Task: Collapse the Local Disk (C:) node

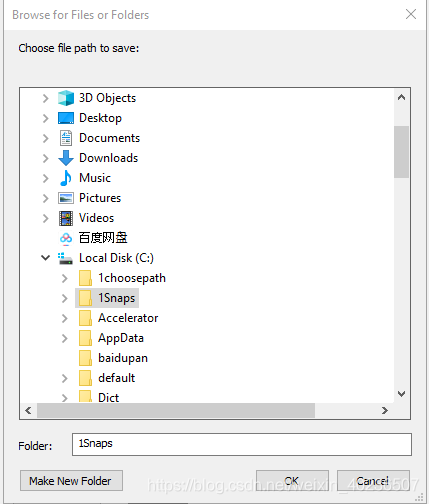Action: 46,258
